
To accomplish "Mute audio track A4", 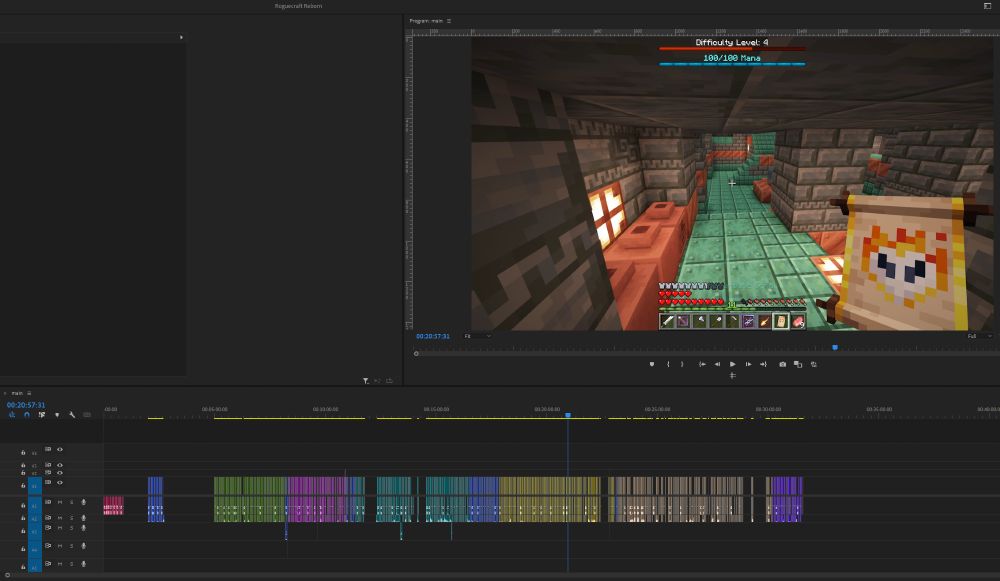I will click(x=60, y=546).
